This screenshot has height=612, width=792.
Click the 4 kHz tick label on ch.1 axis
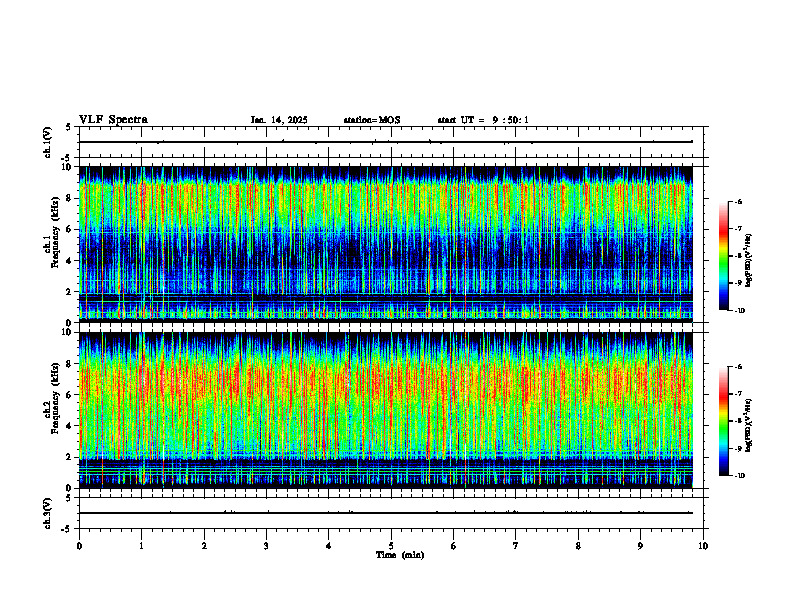click(x=70, y=261)
